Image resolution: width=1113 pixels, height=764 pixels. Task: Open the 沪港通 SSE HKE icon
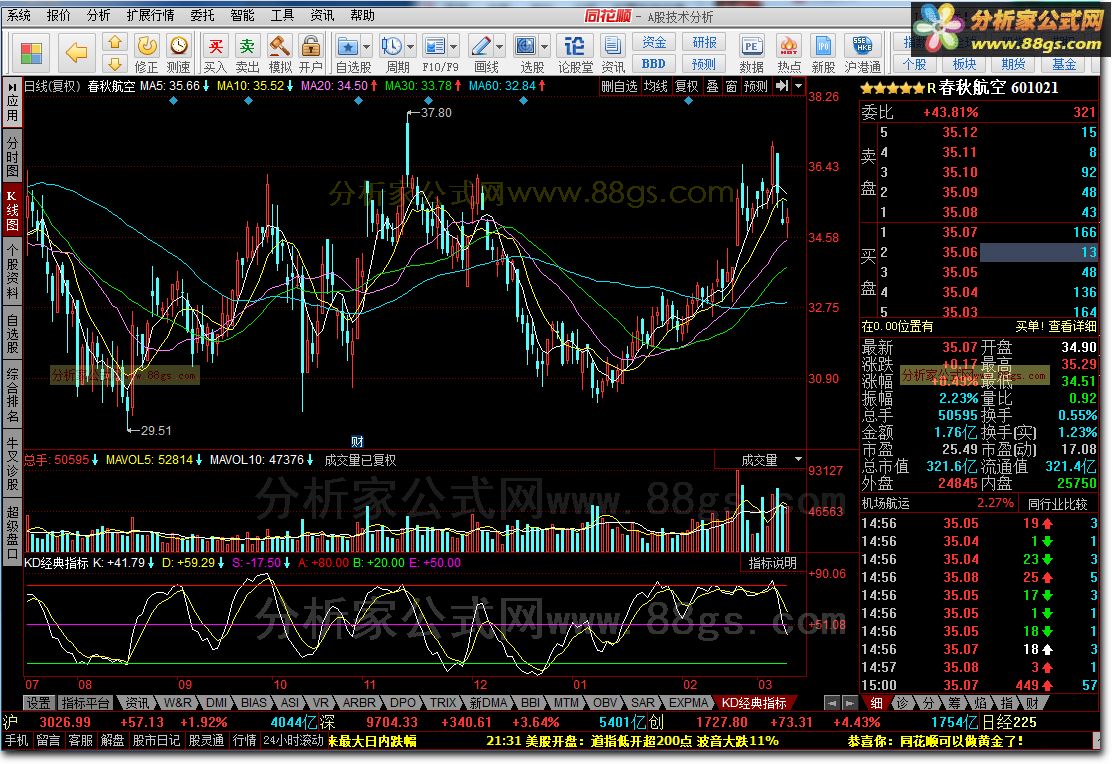(x=862, y=54)
